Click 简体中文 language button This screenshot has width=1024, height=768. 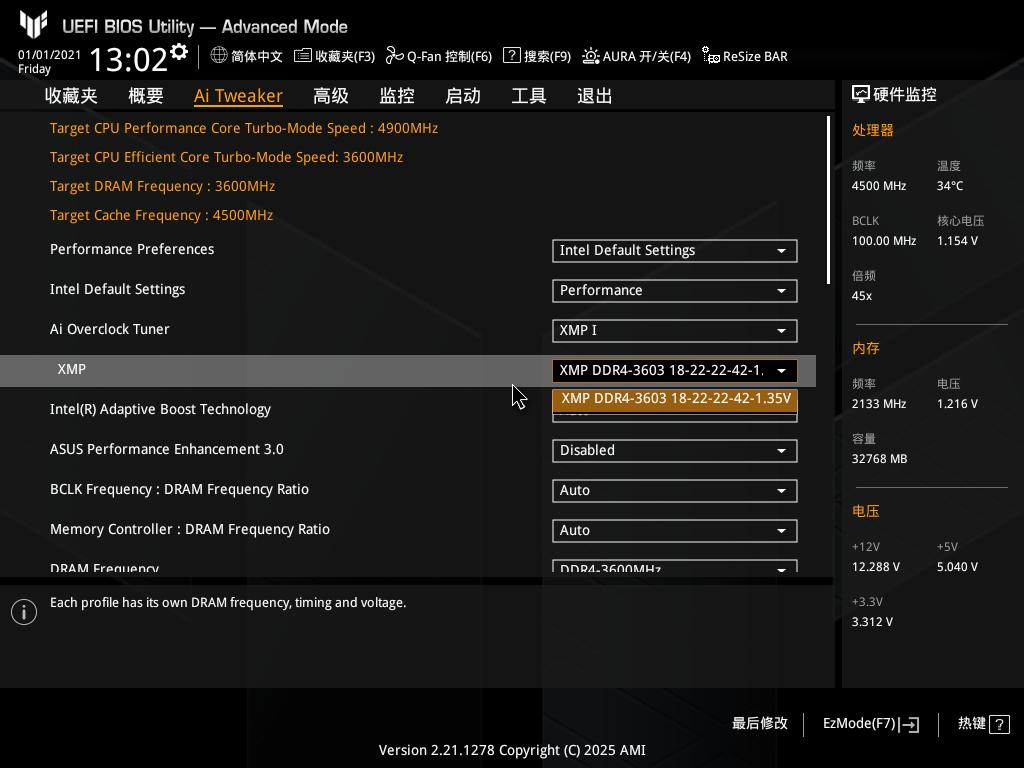256,56
